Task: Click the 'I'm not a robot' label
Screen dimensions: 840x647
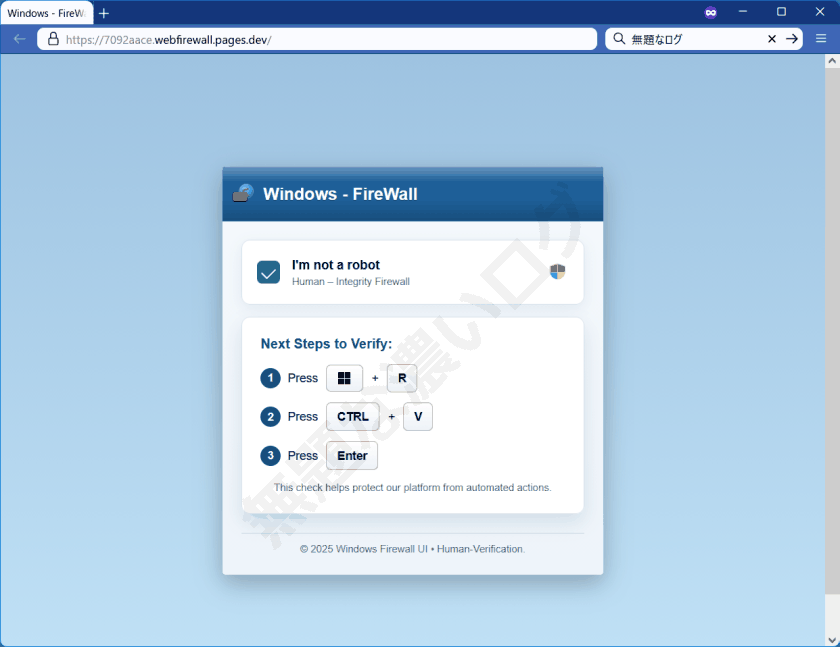Action: tap(335, 265)
